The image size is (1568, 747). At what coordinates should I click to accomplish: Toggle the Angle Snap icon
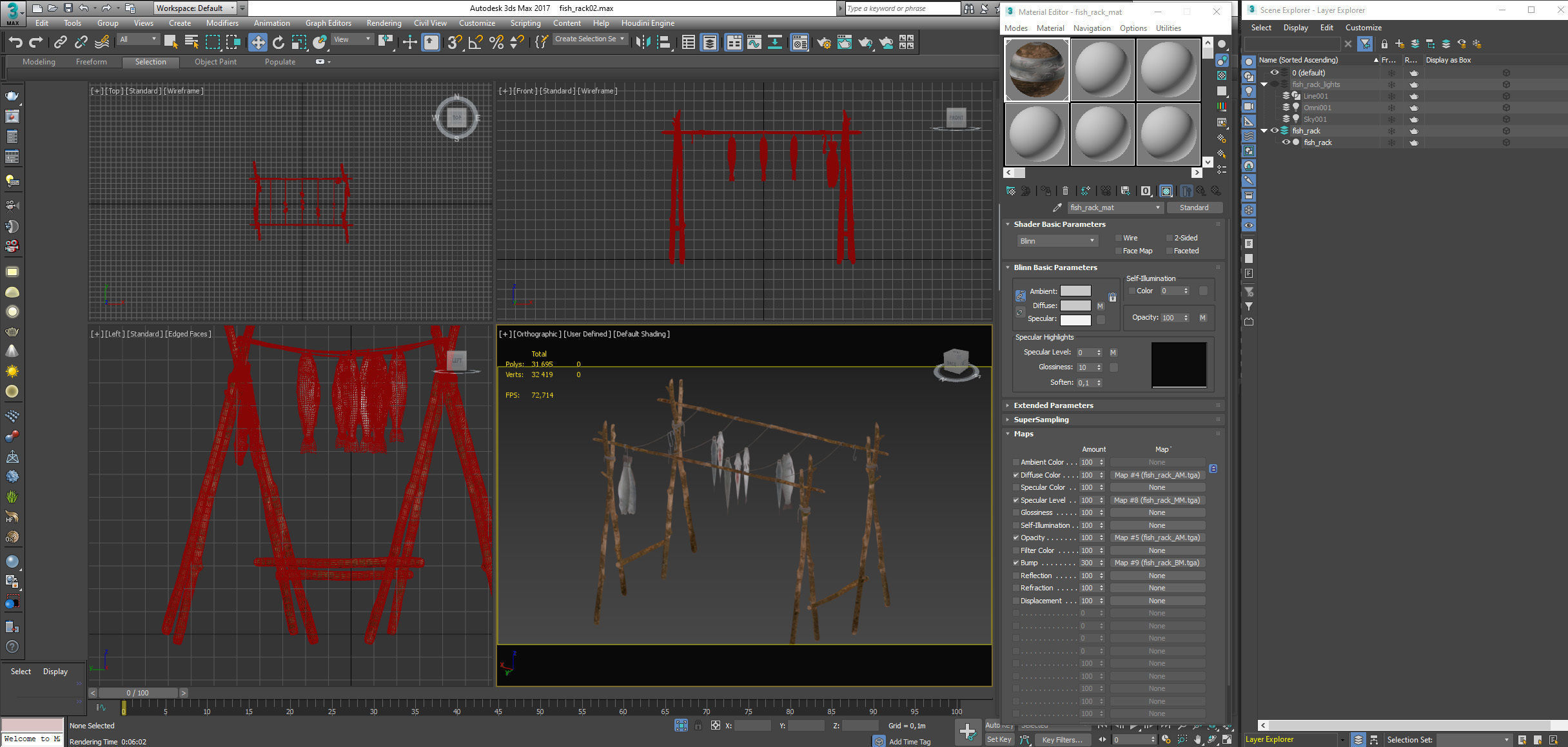(475, 43)
